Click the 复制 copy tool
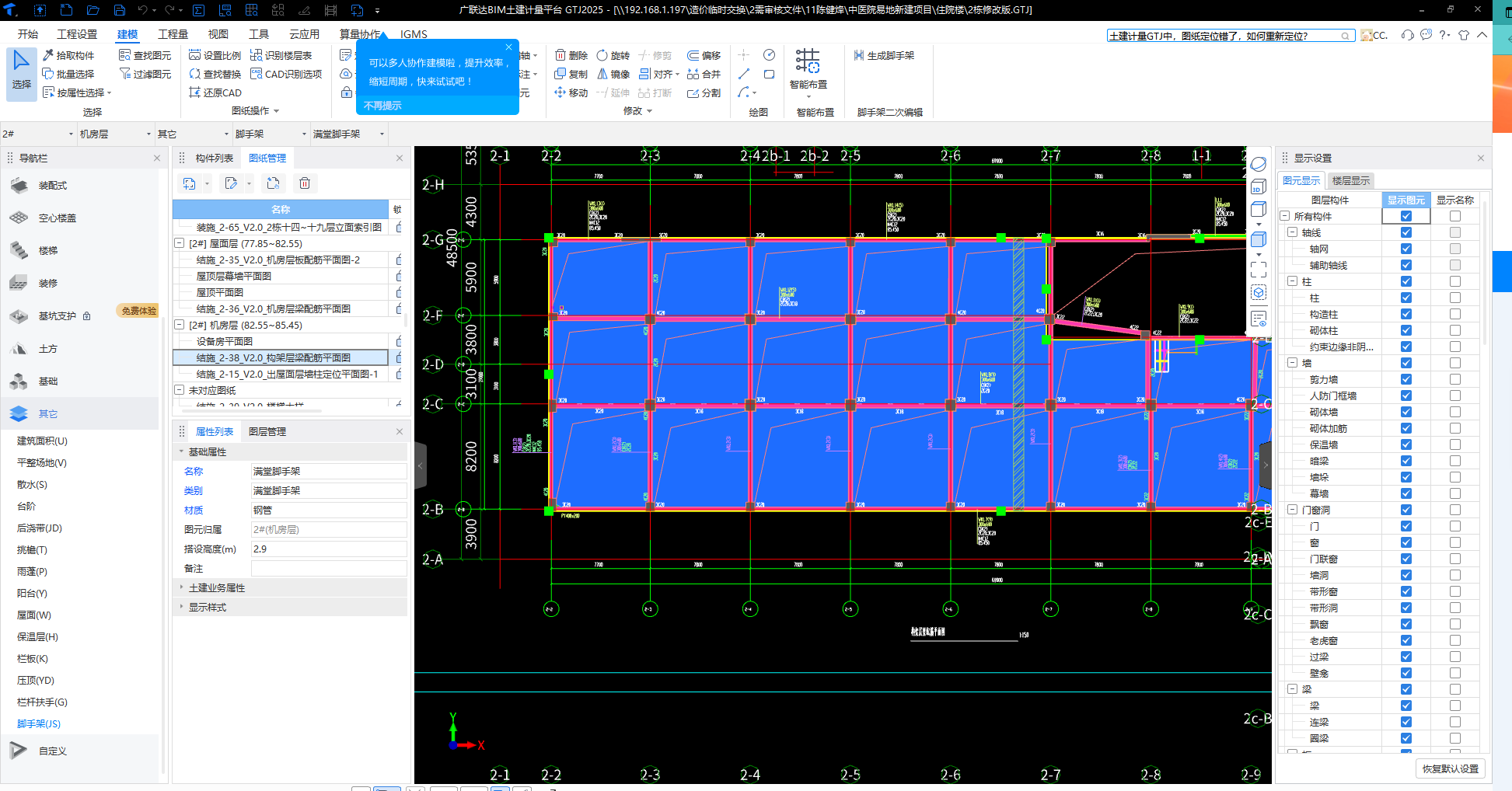Image resolution: width=1512 pixels, height=791 pixels. click(571, 74)
